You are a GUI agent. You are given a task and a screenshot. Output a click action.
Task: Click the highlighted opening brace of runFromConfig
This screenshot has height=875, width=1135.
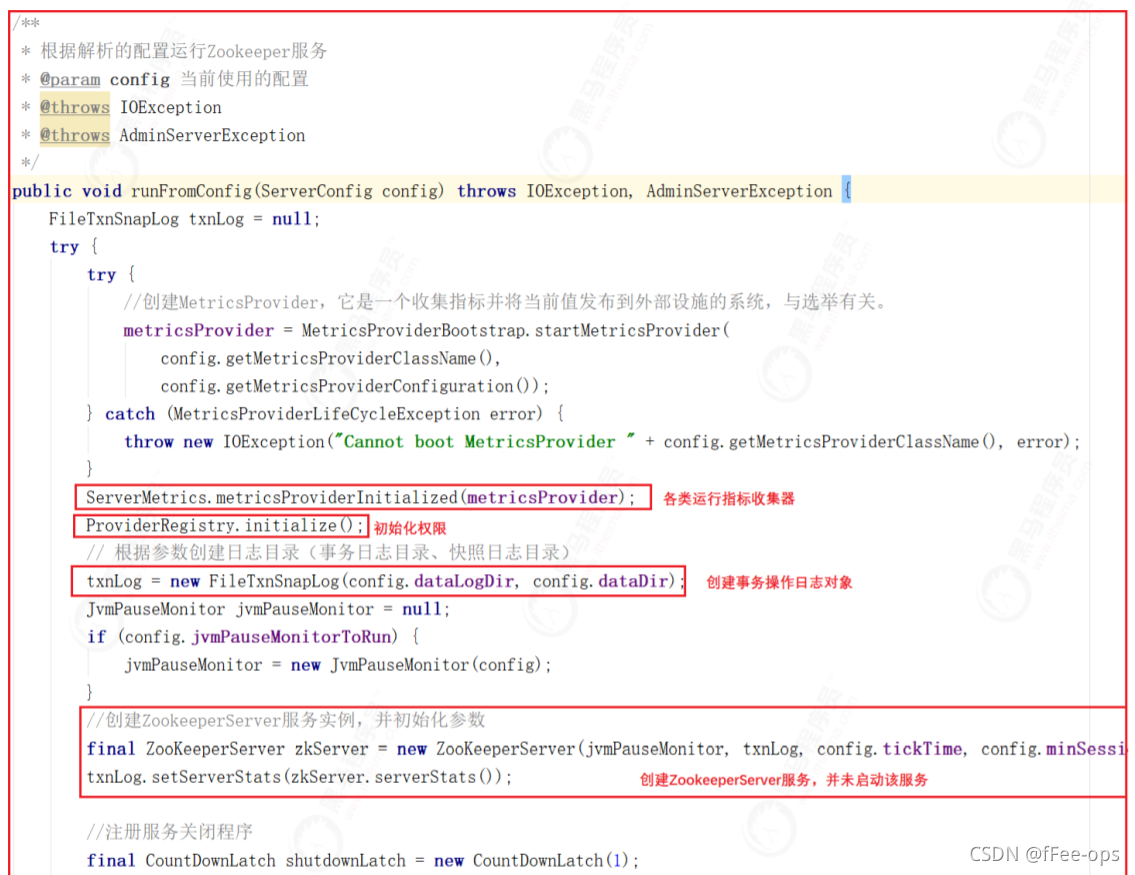[x=846, y=190]
